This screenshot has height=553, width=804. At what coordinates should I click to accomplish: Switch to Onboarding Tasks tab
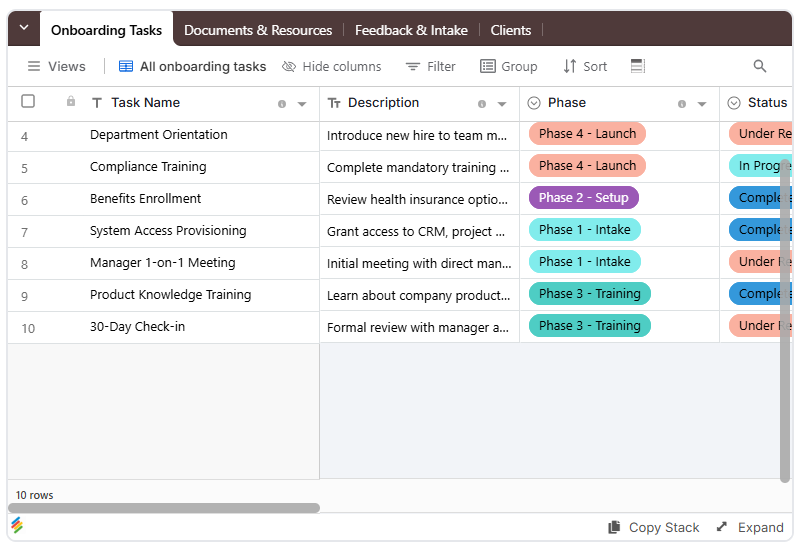[x=106, y=30]
